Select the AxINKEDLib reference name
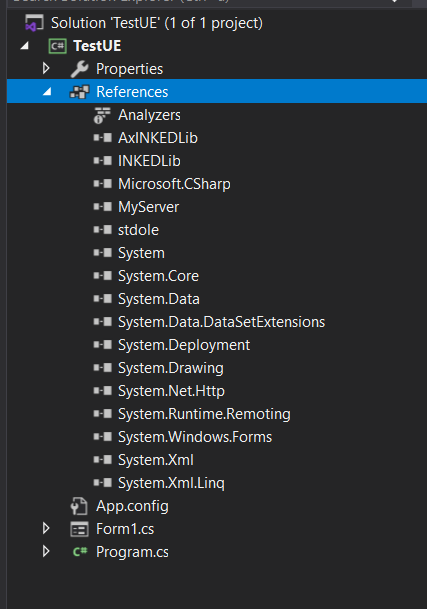Viewport: 427px width, 609px height. 158,138
